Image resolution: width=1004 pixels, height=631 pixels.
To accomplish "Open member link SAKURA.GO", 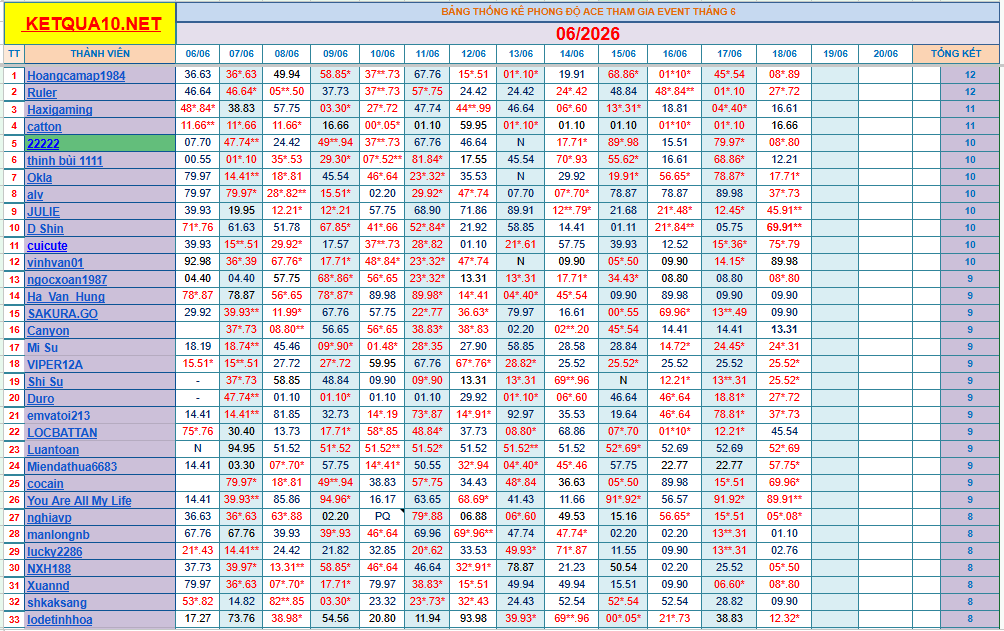I will tap(62, 313).
